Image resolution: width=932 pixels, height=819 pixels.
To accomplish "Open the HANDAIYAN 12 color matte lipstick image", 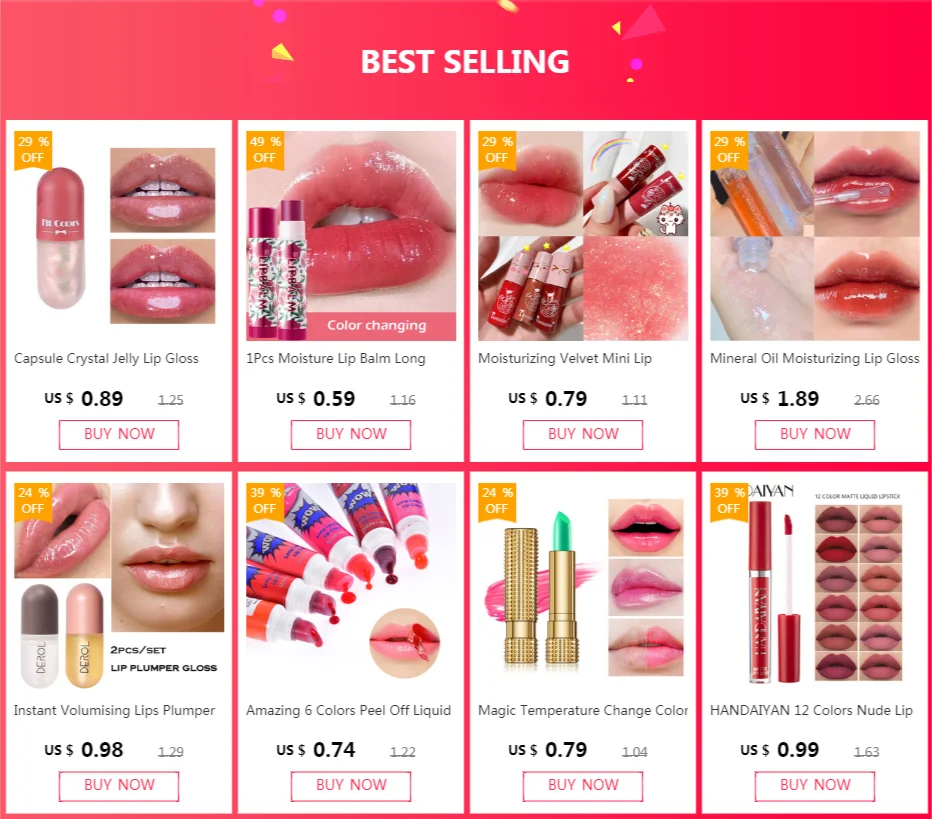I will [x=815, y=587].
